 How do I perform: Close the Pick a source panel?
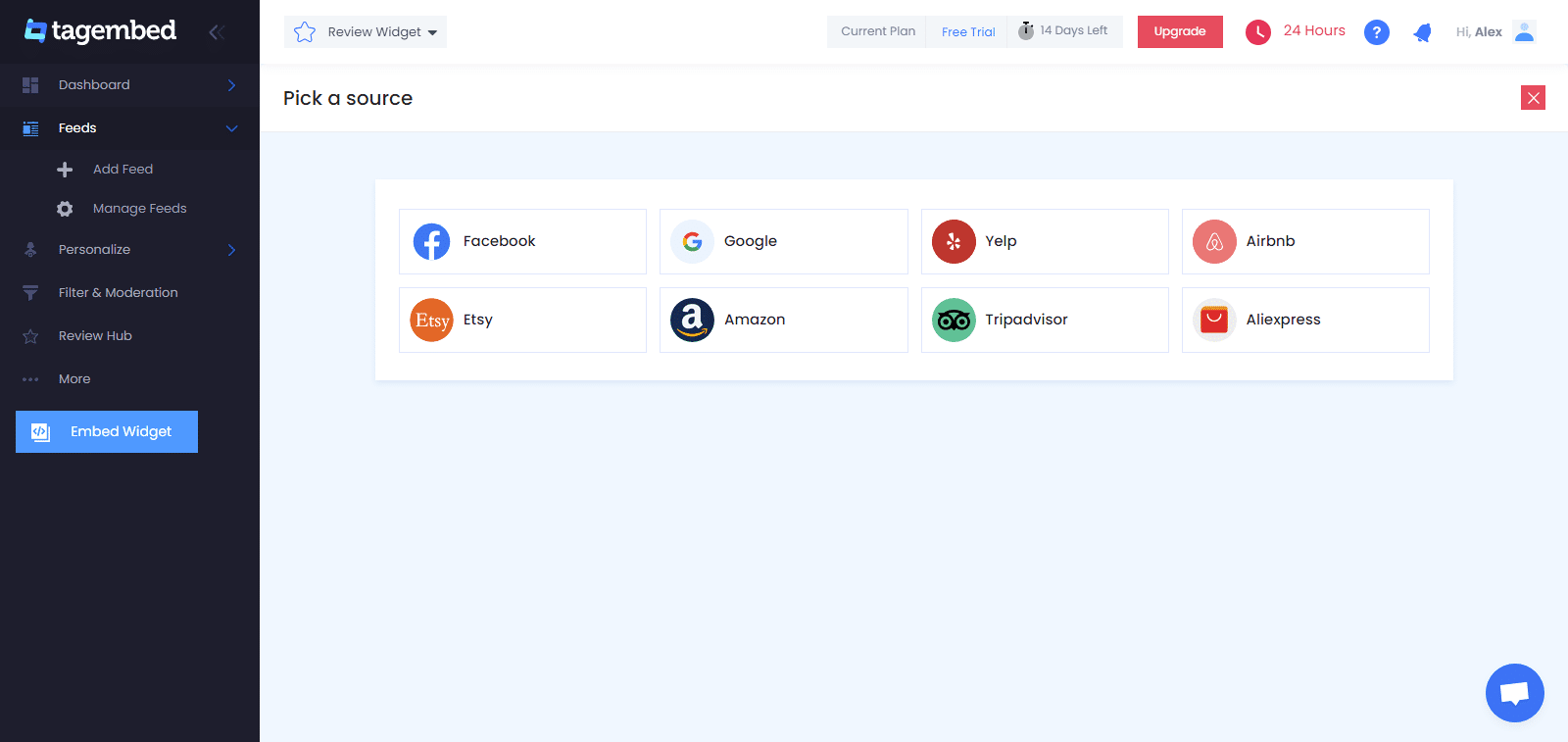point(1533,98)
